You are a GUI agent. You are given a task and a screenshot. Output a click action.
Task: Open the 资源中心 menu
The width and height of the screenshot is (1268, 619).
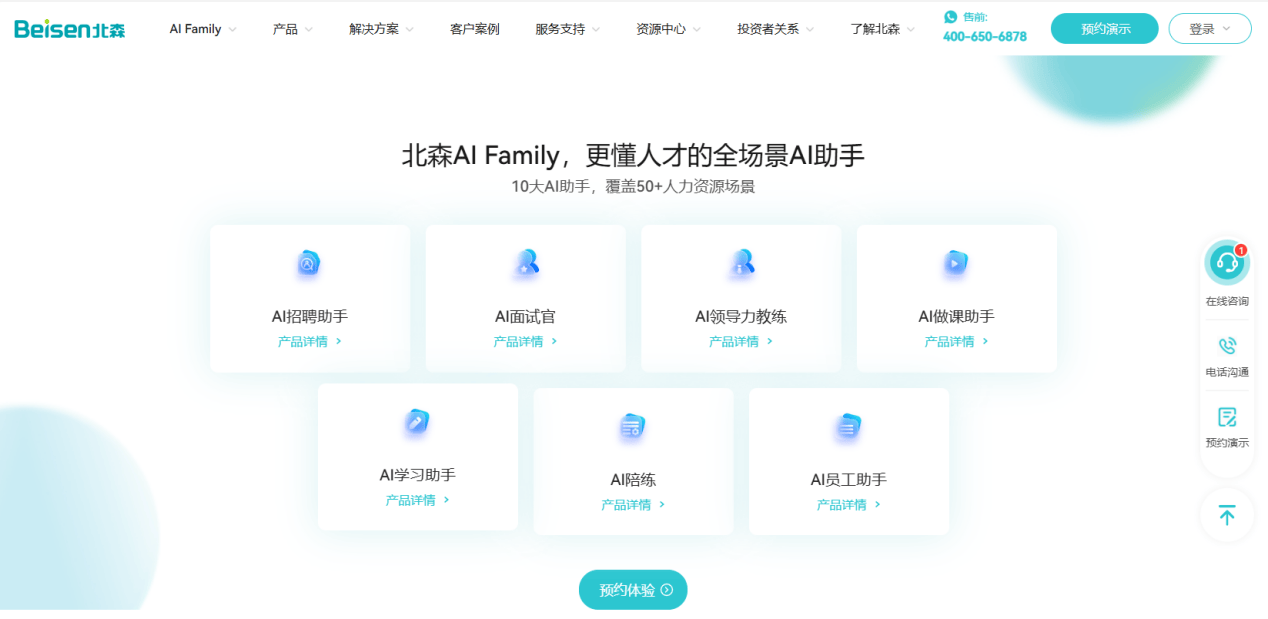[x=668, y=29]
